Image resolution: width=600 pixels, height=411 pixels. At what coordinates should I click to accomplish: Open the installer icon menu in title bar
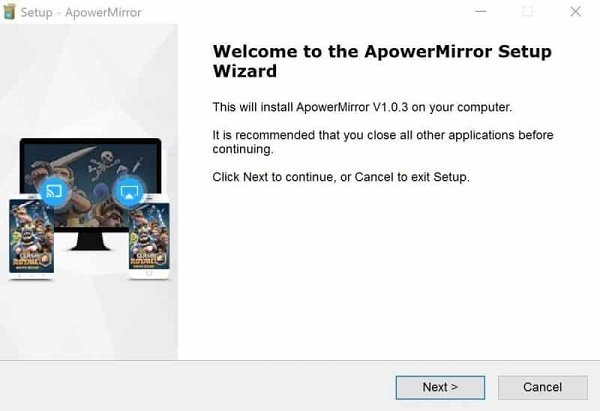click(8, 12)
